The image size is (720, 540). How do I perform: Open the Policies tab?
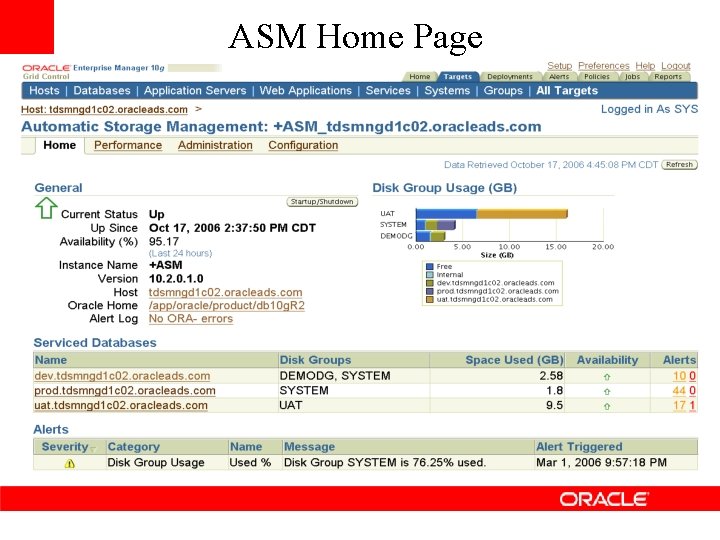[x=596, y=77]
